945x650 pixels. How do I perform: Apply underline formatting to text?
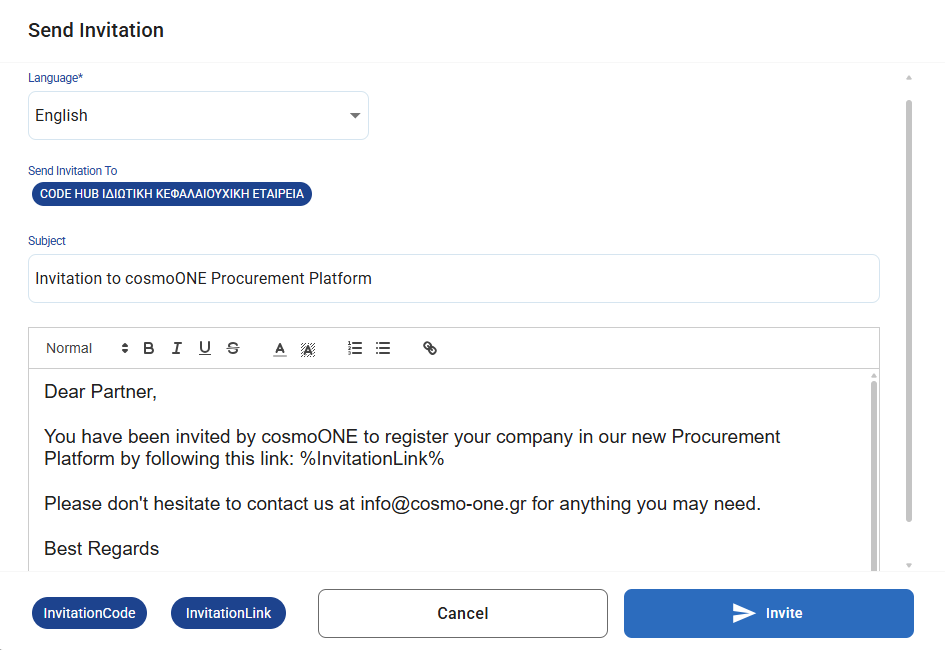205,348
